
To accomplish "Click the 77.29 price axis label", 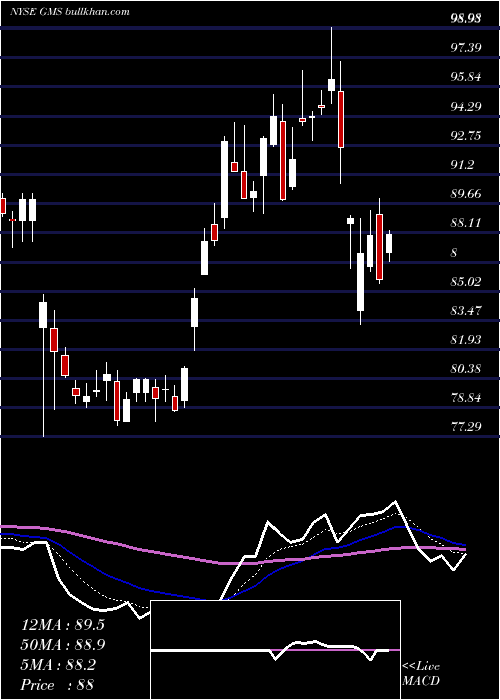I will pos(466,427).
